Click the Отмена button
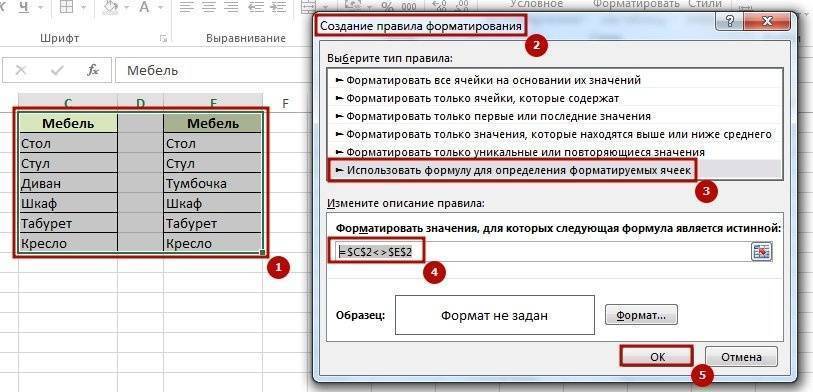 tap(741, 357)
